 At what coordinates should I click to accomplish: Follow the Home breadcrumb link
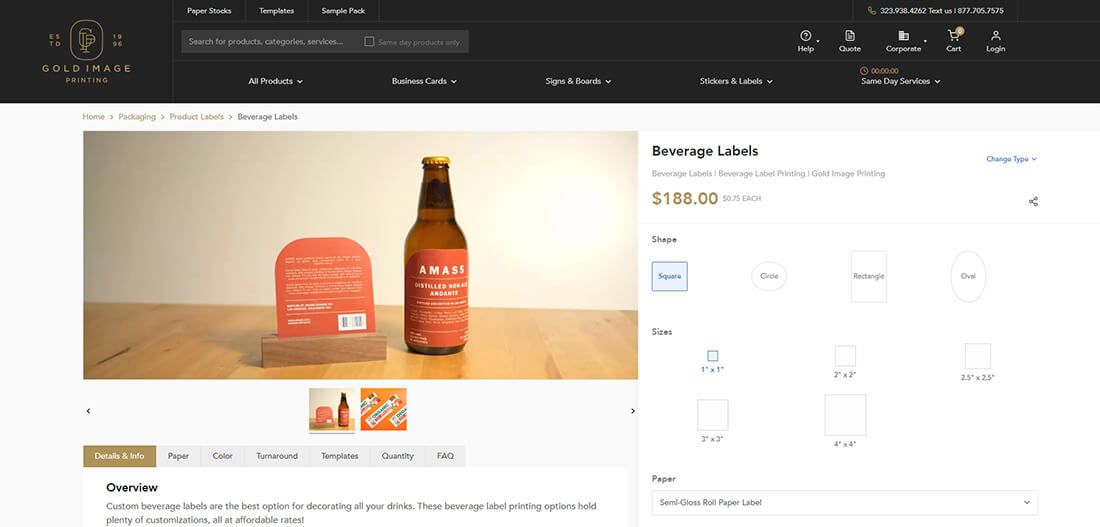click(93, 117)
